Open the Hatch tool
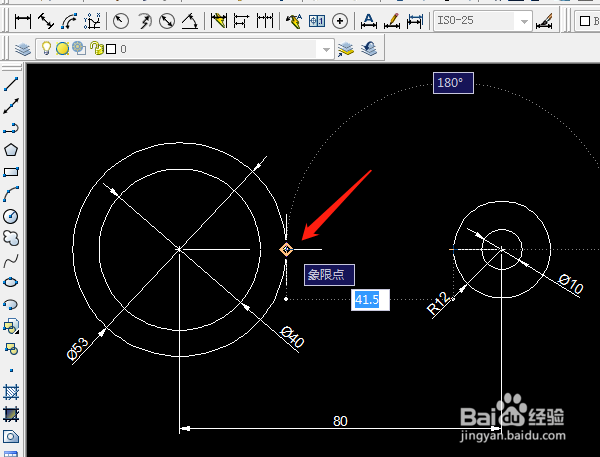 [11, 392]
